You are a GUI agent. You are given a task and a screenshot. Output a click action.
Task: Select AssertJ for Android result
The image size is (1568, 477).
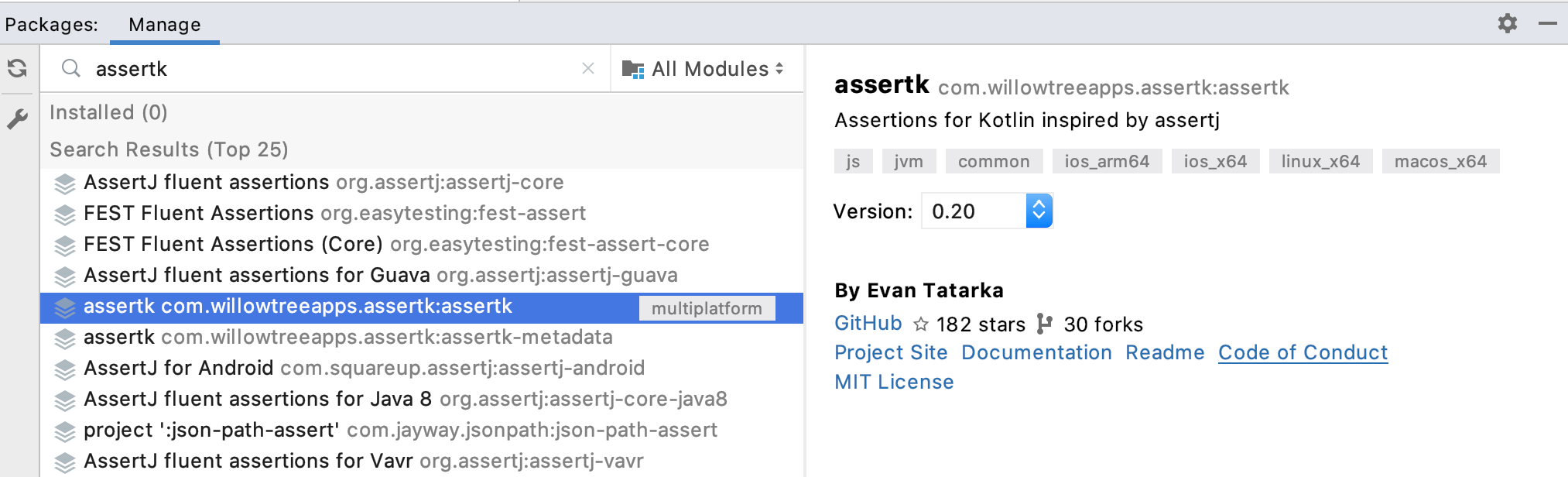pyautogui.click(x=422, y=369)
